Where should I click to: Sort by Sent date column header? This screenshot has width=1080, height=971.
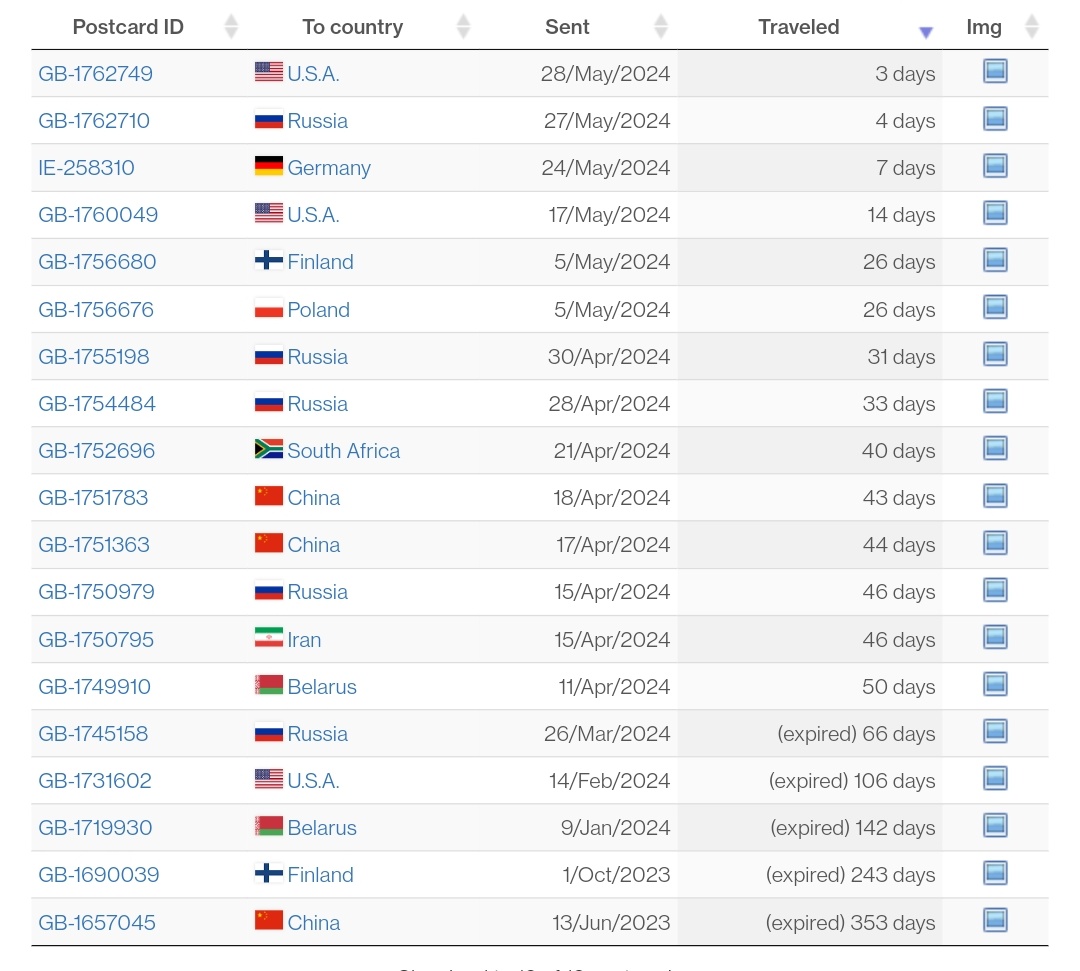567,27
